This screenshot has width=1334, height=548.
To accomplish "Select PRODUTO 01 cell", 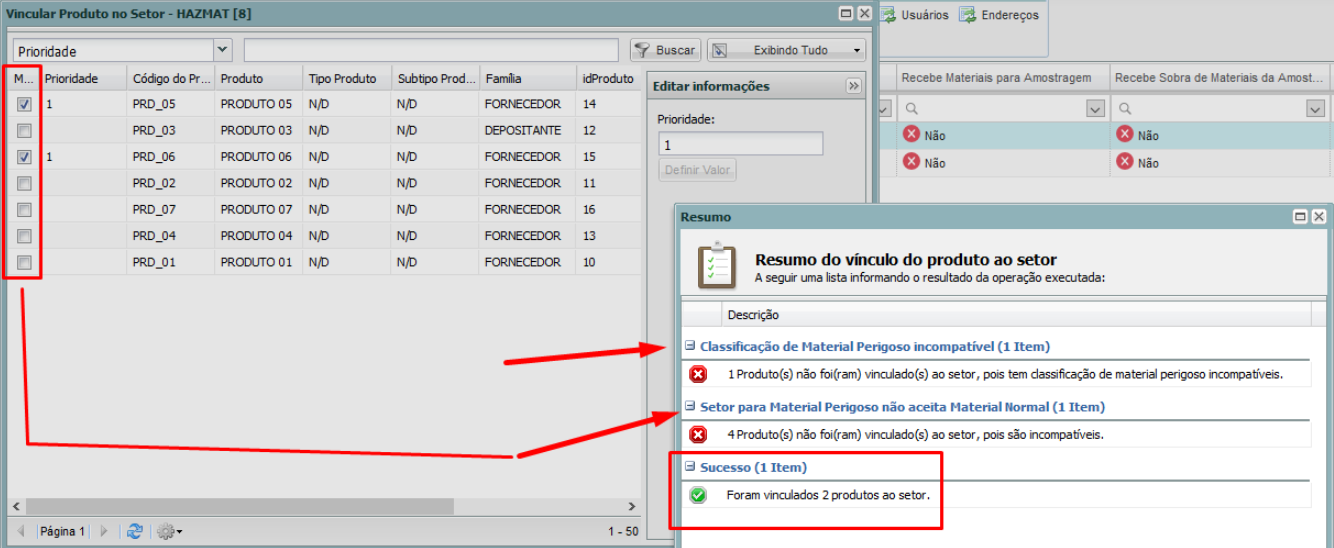I will [x=258, y=262].
